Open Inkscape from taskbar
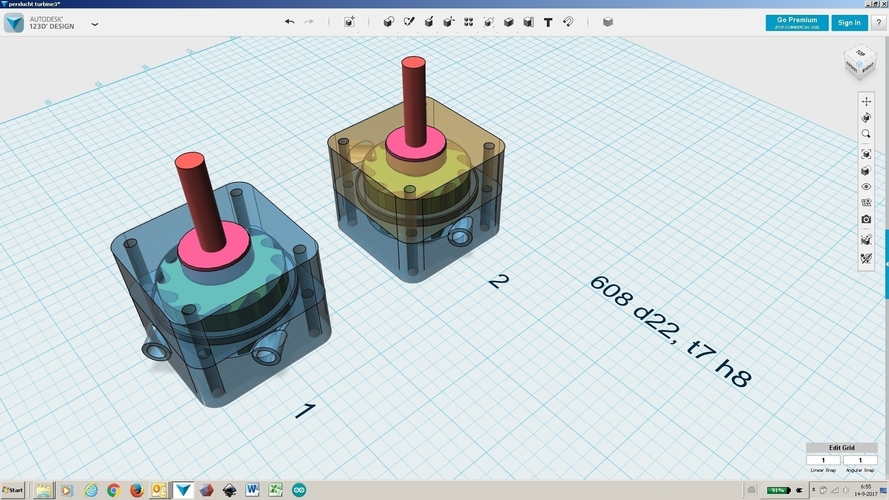Viewport: 889px width, 500px height. coord(229,490)
